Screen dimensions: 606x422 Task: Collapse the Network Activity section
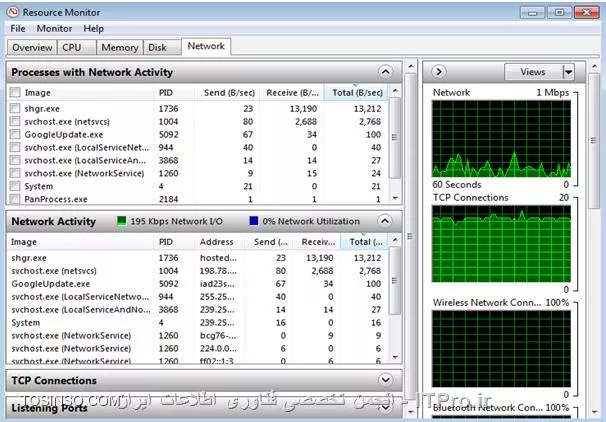(385, 221)
